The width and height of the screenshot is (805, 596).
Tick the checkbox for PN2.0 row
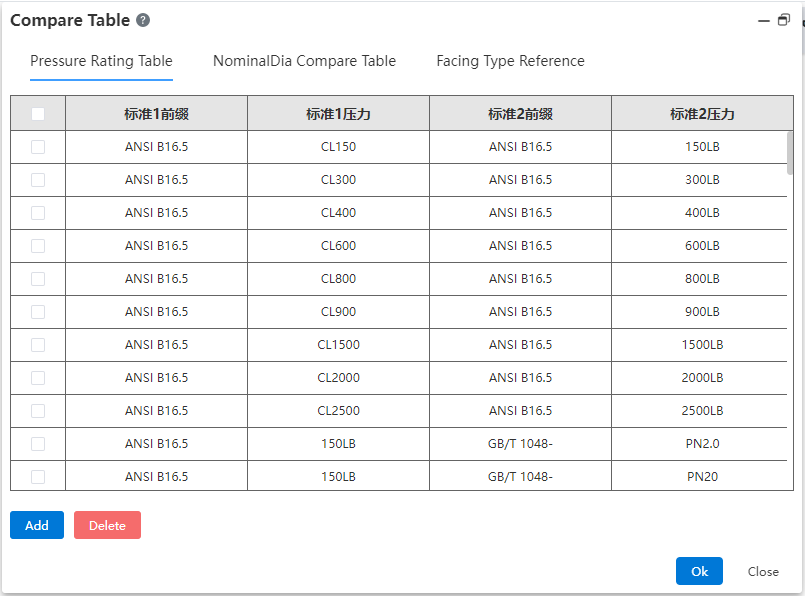tap(38, 444)
